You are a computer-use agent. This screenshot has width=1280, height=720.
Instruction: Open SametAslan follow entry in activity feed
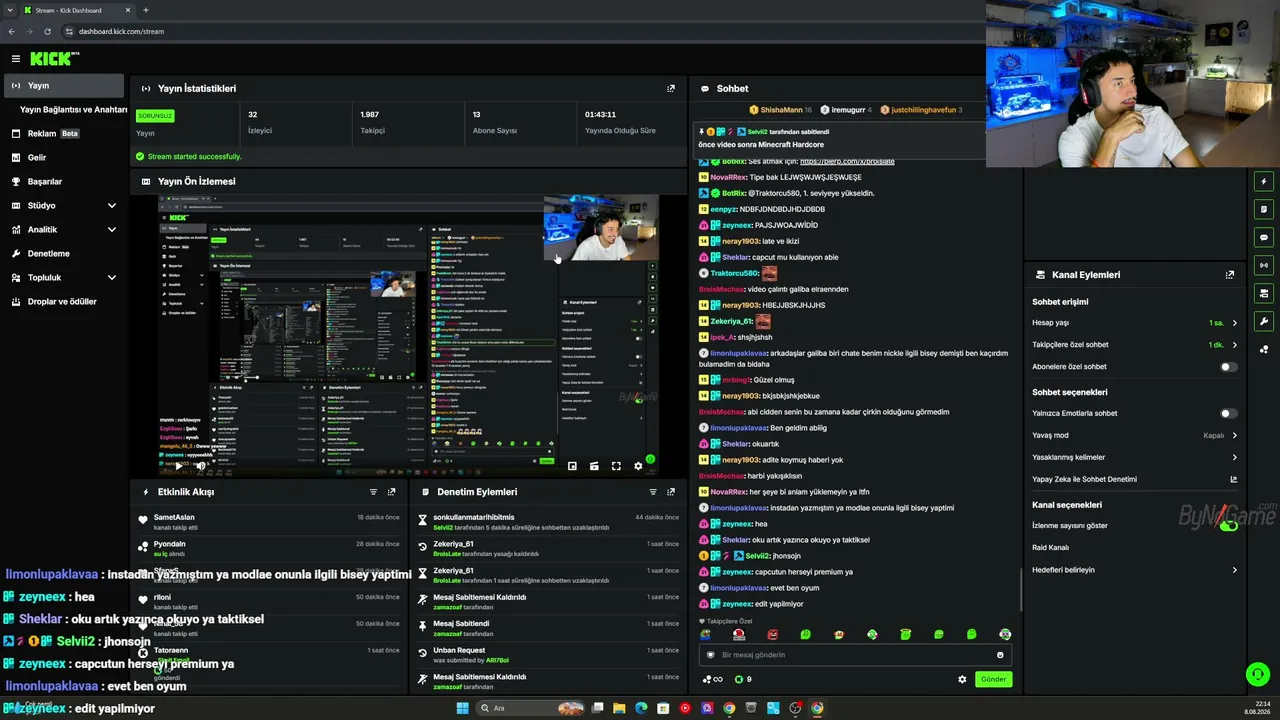click(270, 522)
